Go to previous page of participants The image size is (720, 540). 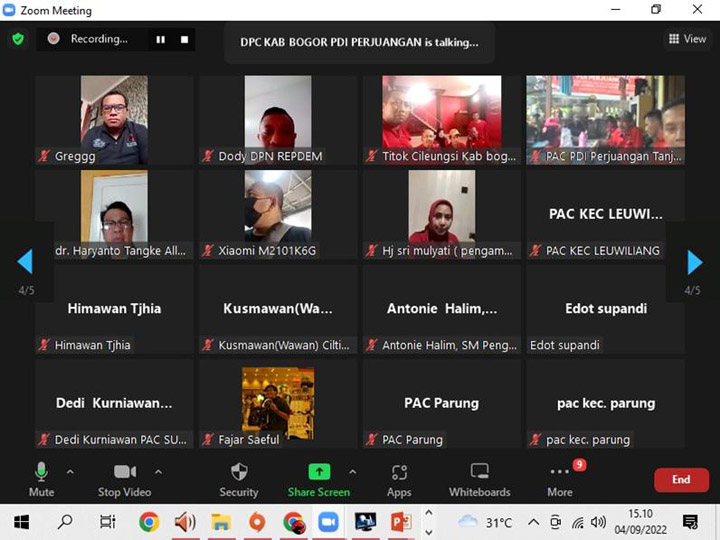click(x=25, y=262)
